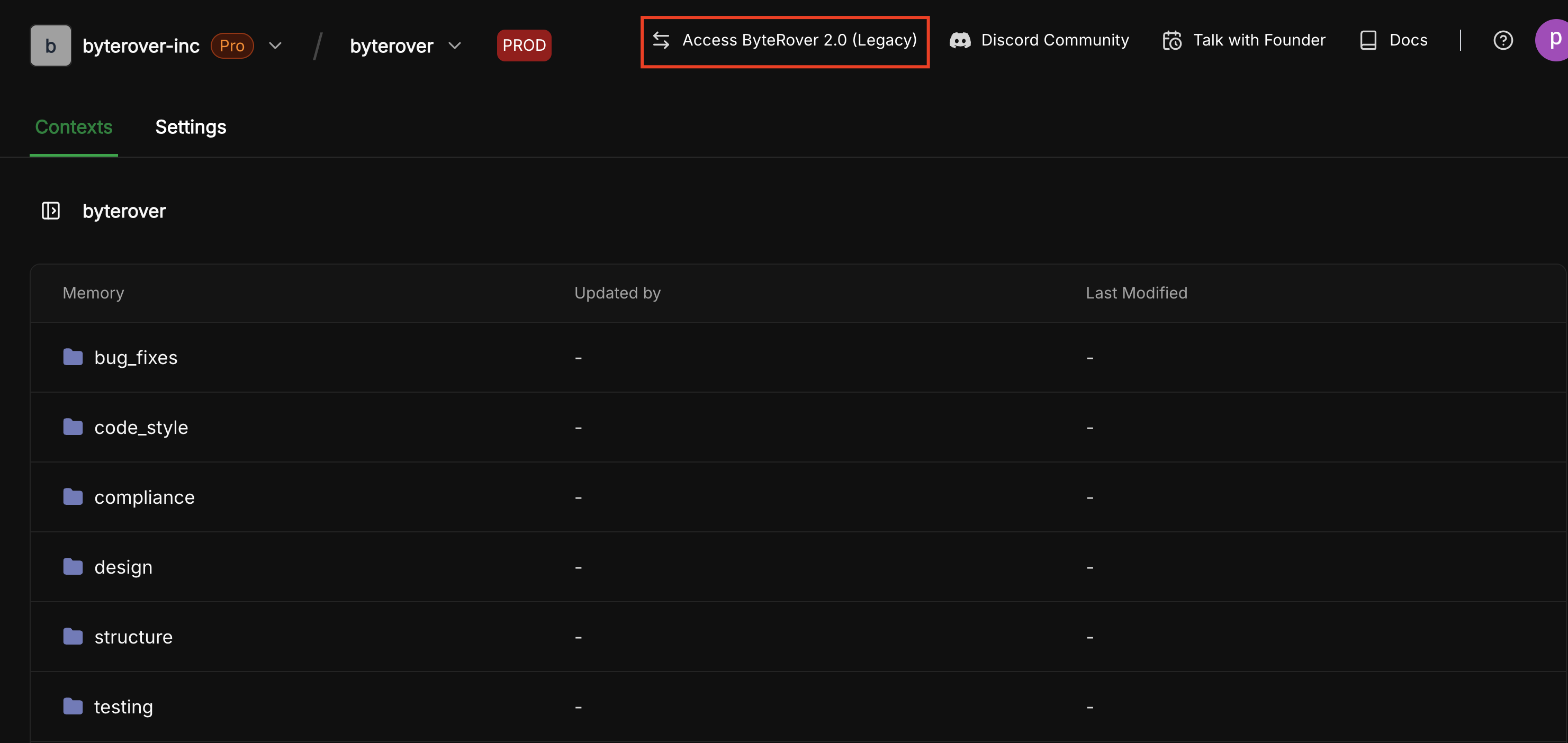Click the calendar icon for Talk with Founder

pyautogui.click(x=1172, y=40)
